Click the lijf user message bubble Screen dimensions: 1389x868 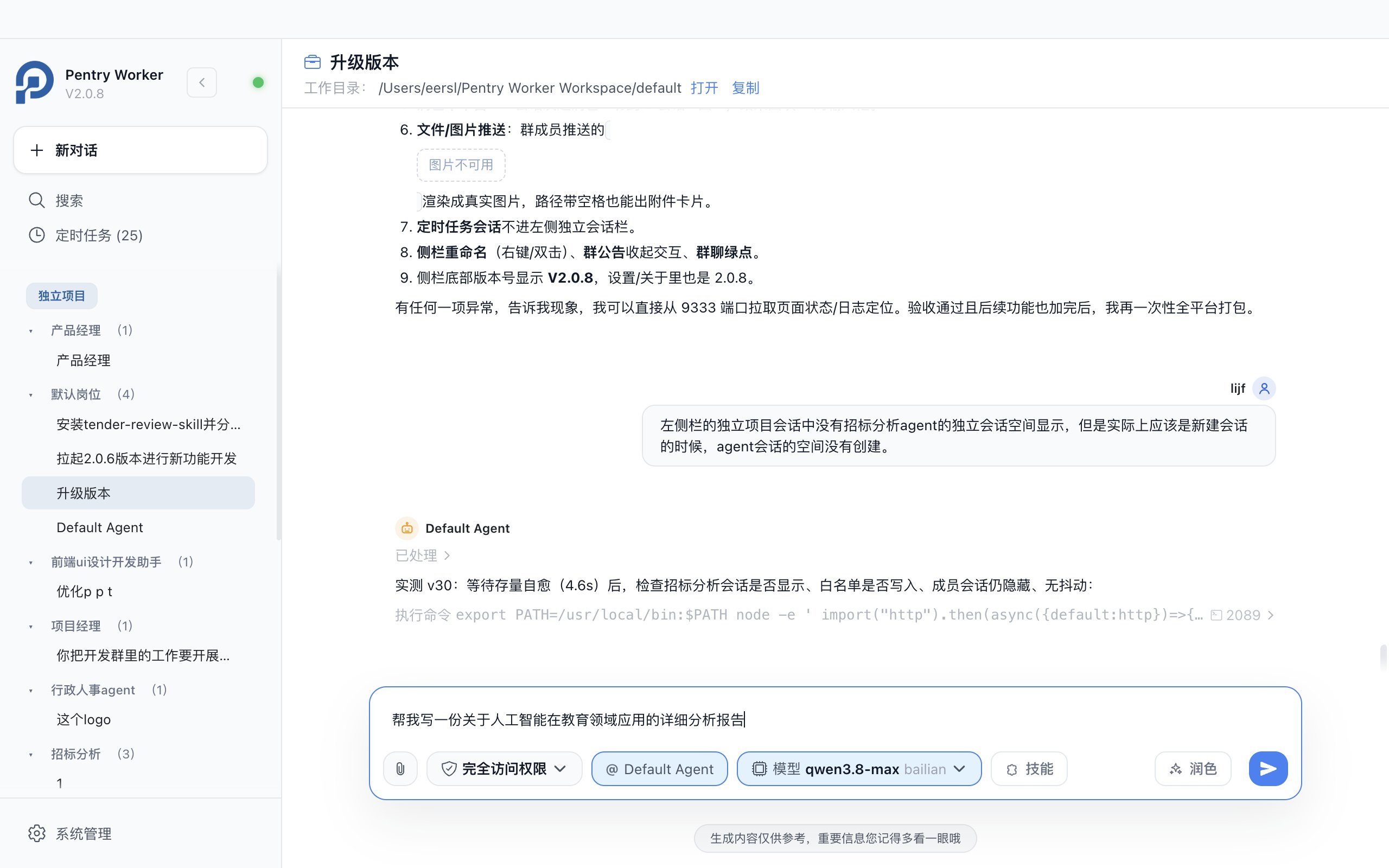click(x=959, y=436)
